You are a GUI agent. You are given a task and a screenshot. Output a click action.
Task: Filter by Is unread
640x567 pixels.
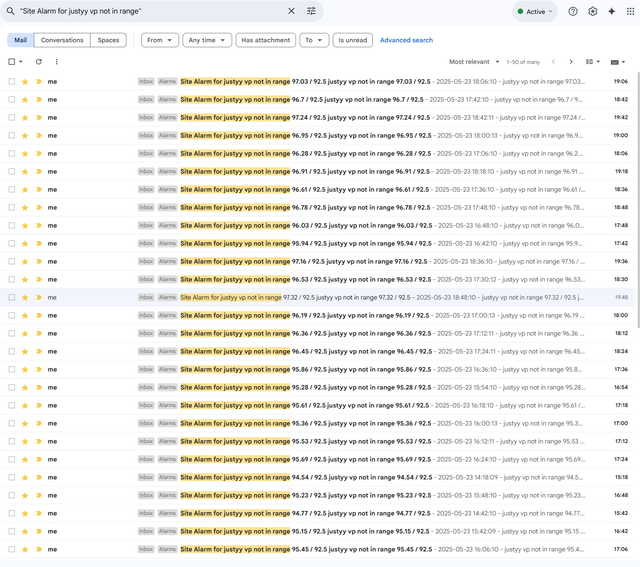353,40
